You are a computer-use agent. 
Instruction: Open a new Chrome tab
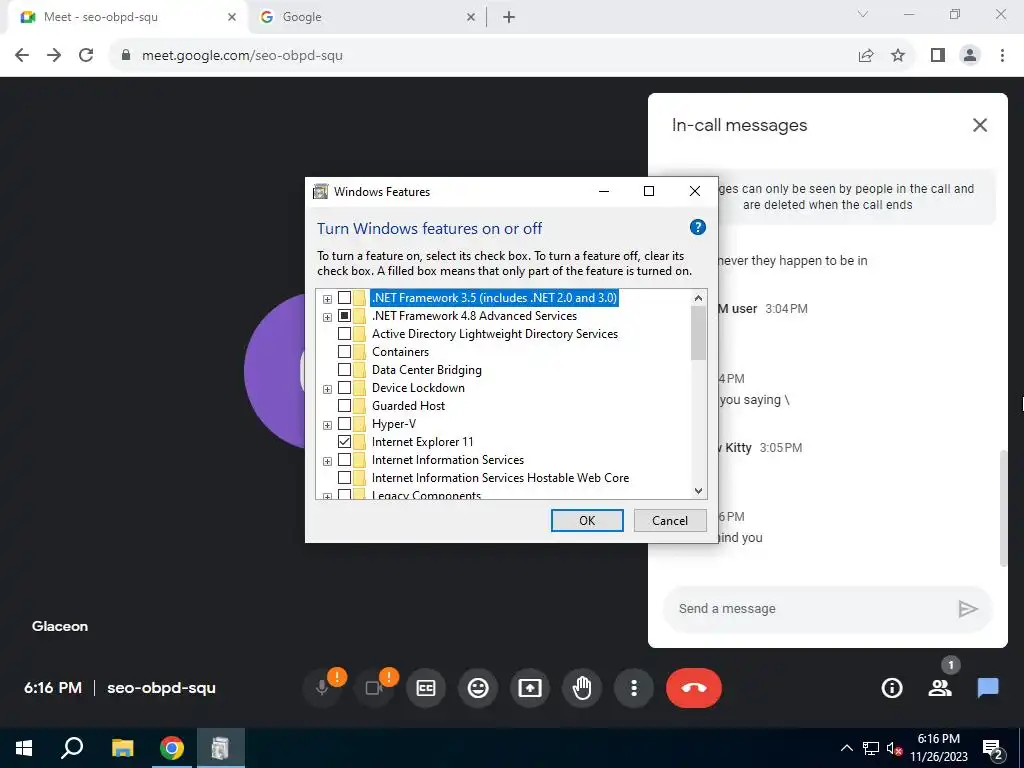point(509,17)
